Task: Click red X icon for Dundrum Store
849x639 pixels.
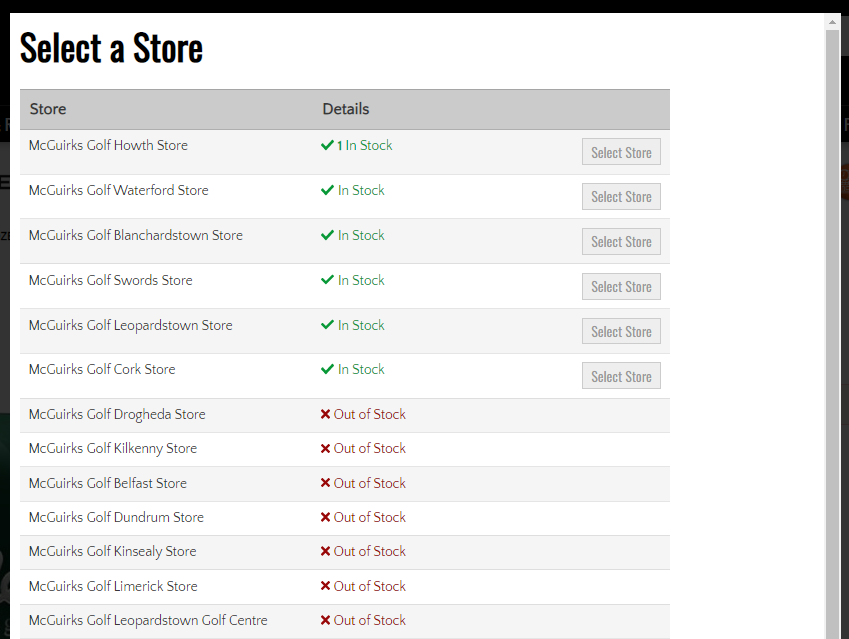Action: 325,517
